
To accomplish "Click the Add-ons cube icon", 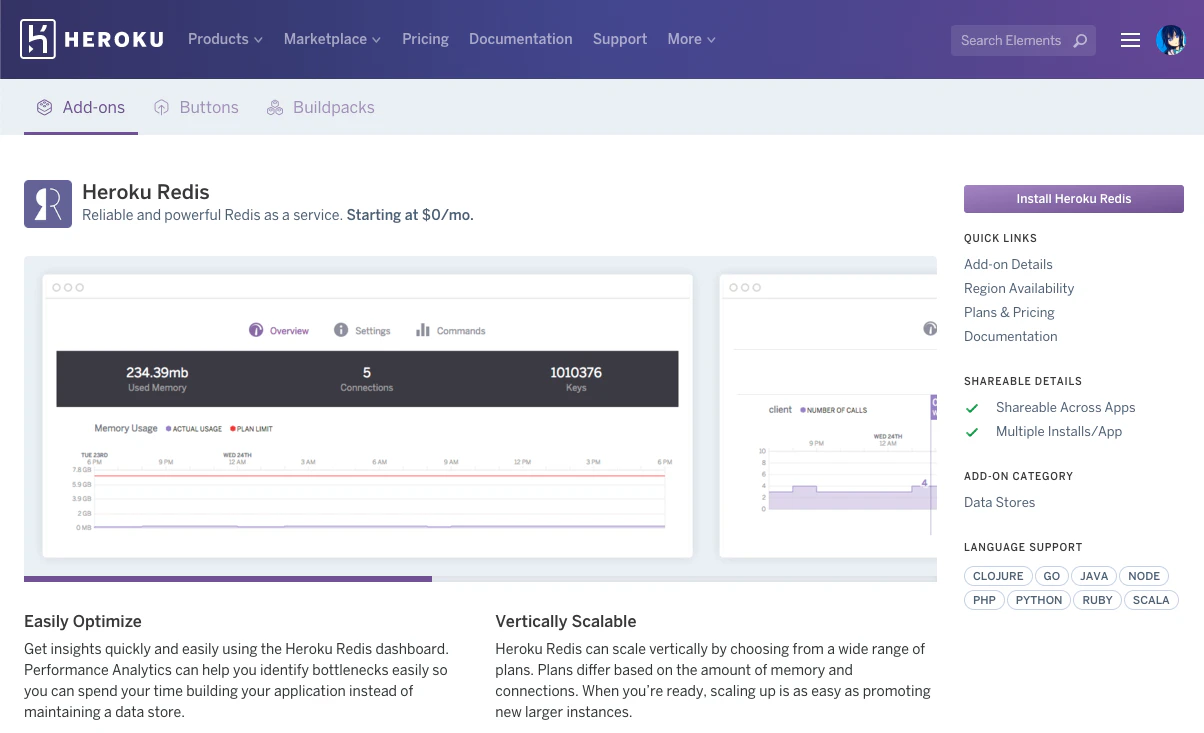I will [x=44, y=107].
